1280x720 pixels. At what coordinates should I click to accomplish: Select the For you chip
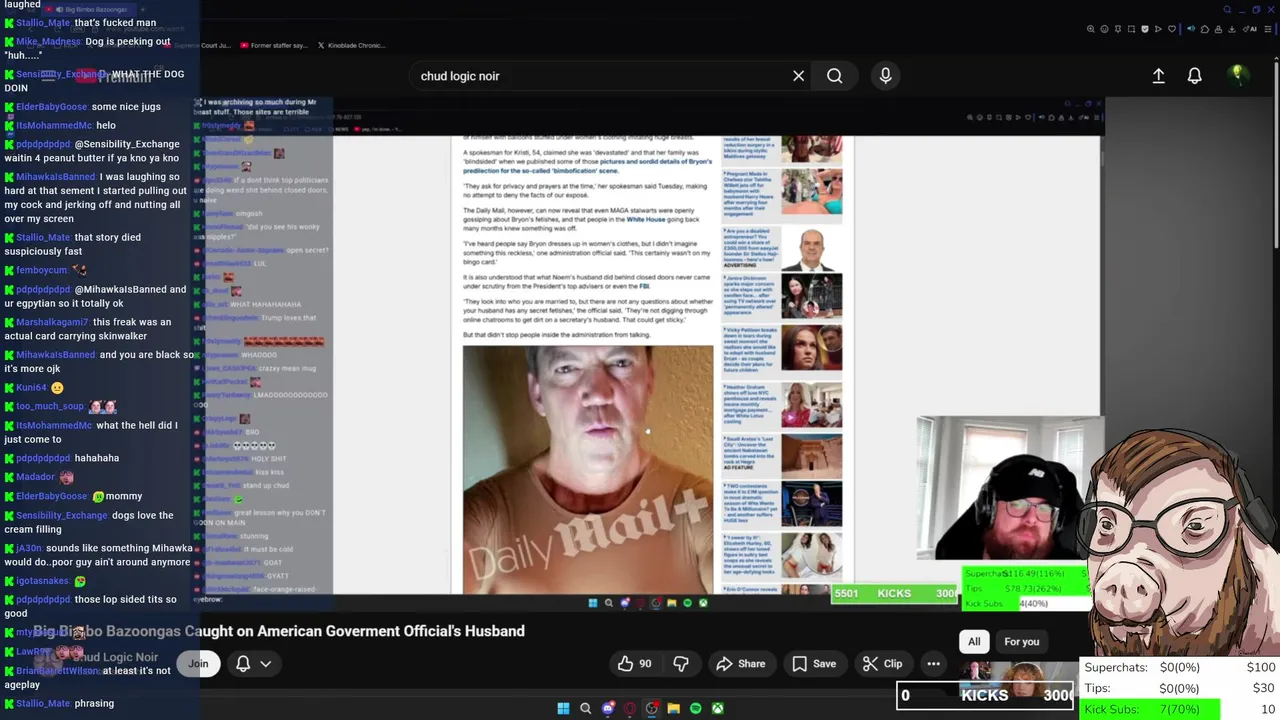click(x=1021, y=641)
